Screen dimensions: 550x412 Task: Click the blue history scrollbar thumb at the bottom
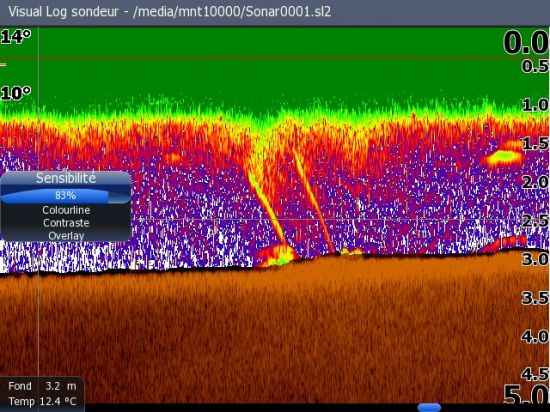[x=429, y=407]
